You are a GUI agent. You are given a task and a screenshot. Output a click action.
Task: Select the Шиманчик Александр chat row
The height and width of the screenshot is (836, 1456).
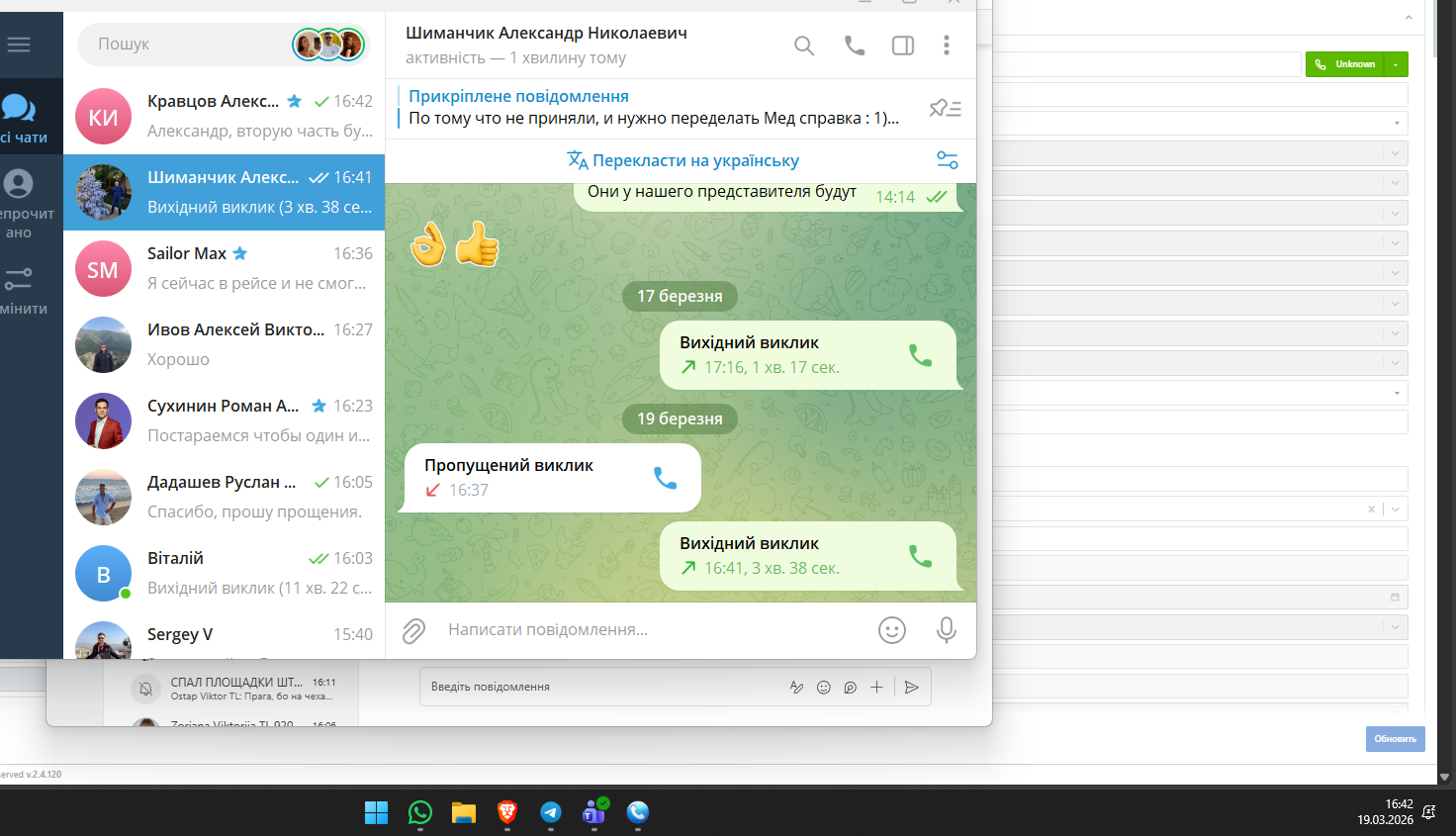point(224,192)
